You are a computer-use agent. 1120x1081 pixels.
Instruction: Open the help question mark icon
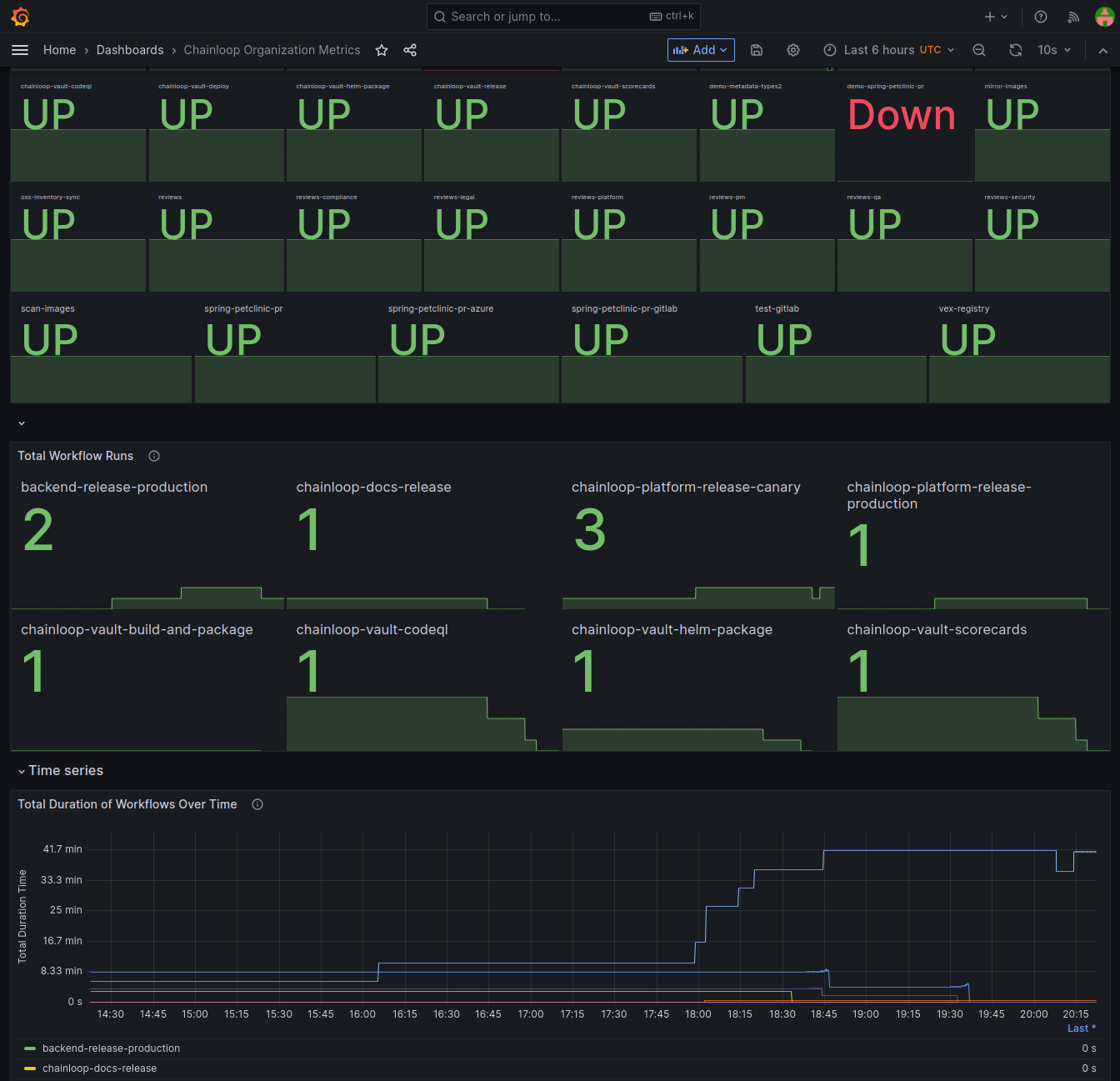1041,17
